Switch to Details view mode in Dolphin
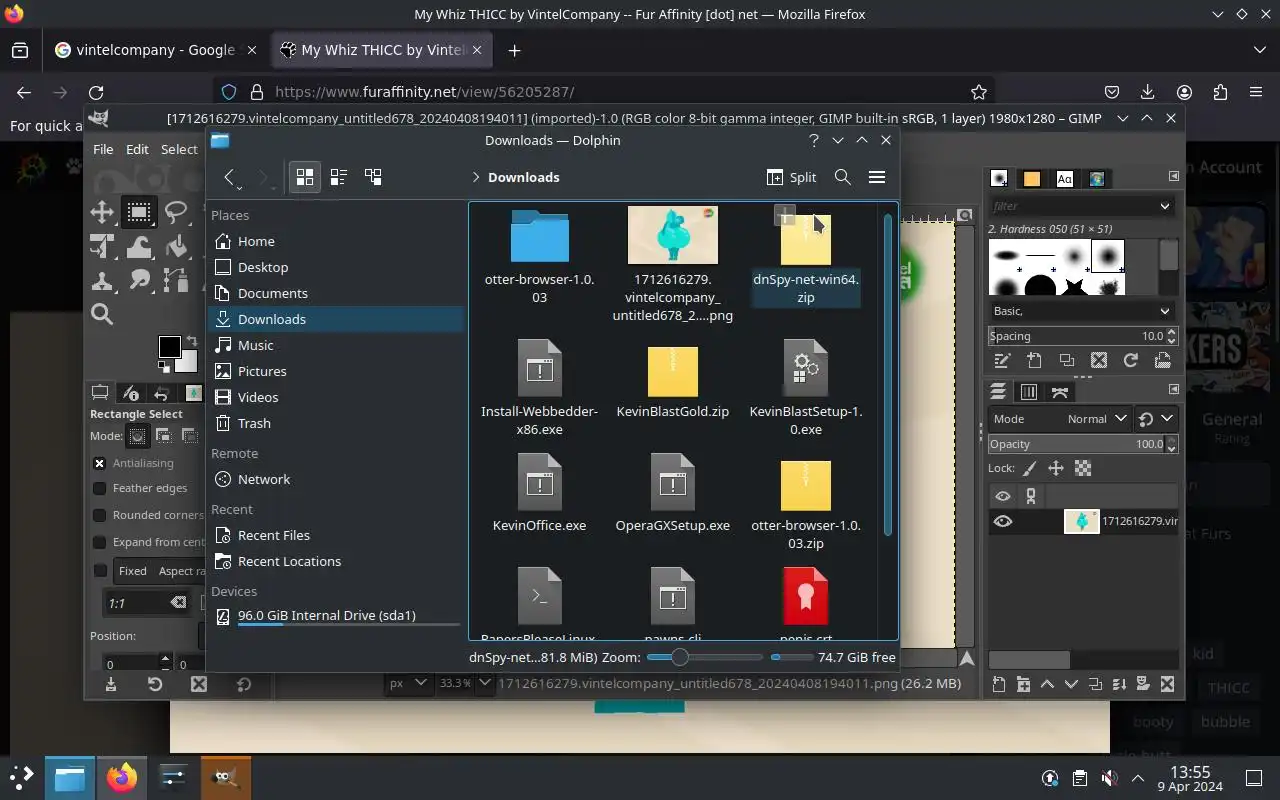Screen dimensions: 1280x800 [x=373, y=177]
